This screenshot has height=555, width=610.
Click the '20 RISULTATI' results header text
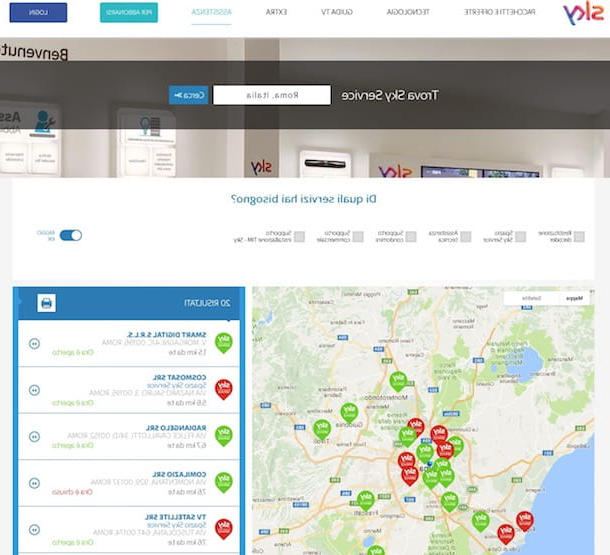pos(207,303)
